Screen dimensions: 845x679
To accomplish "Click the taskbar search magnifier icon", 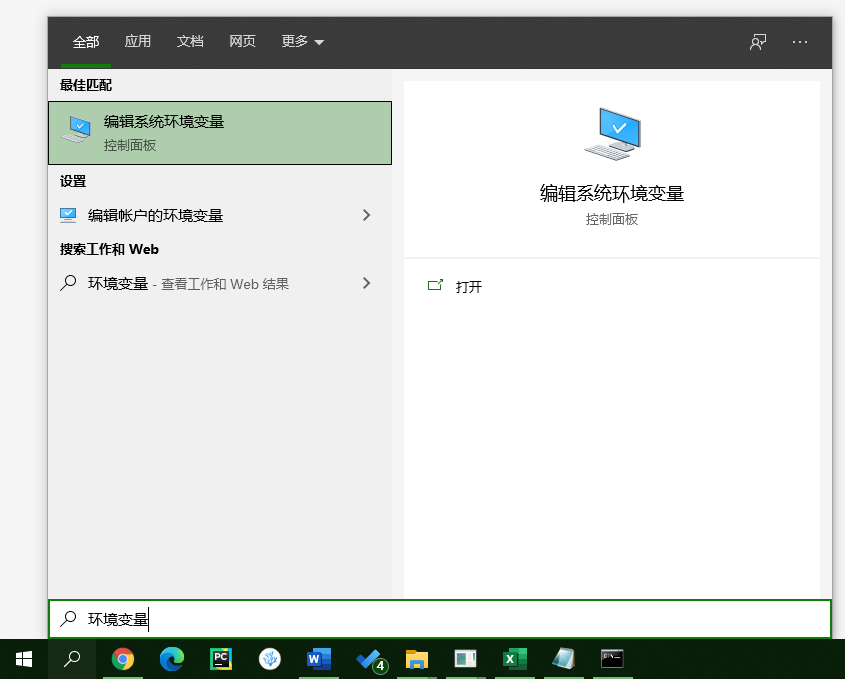I will click(72, 659).
